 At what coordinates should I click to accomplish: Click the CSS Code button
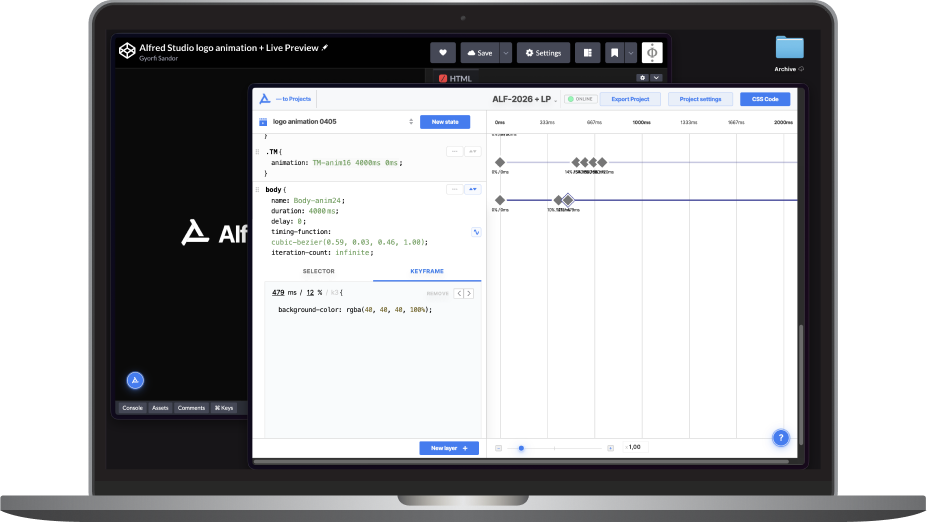point(765,99)
